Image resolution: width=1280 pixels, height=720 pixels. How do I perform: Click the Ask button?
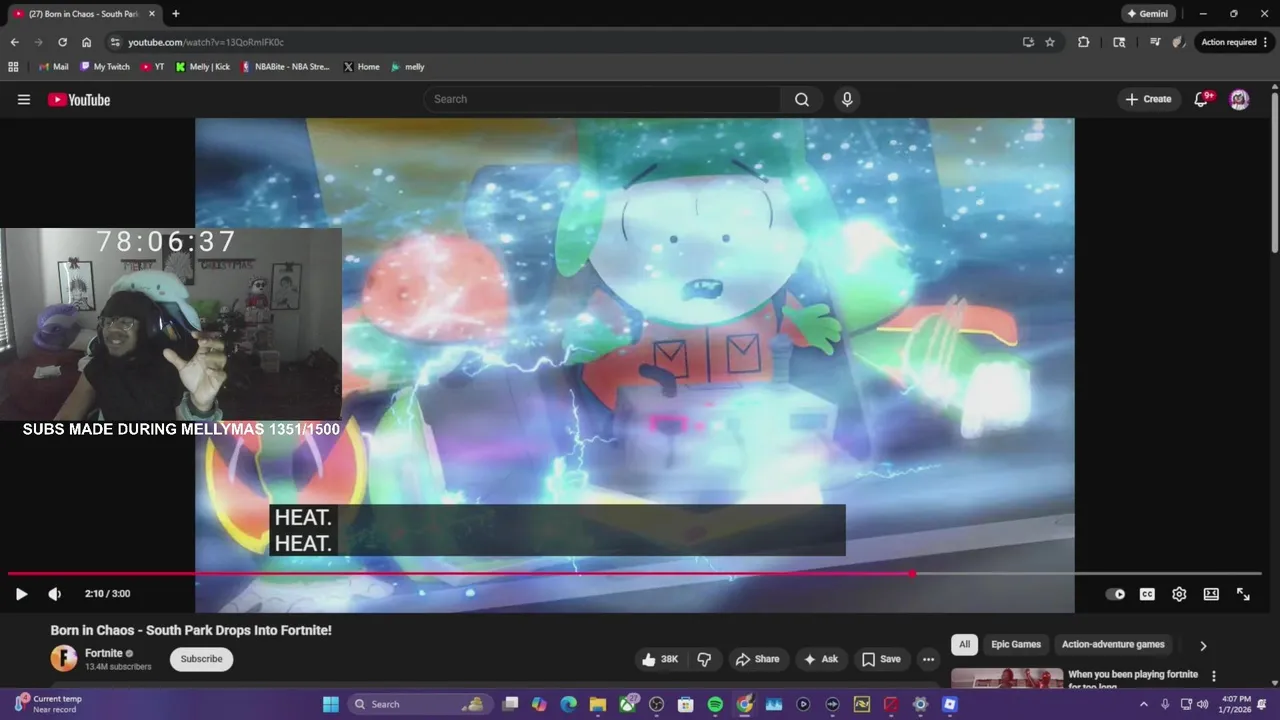(x=820, y=659)
